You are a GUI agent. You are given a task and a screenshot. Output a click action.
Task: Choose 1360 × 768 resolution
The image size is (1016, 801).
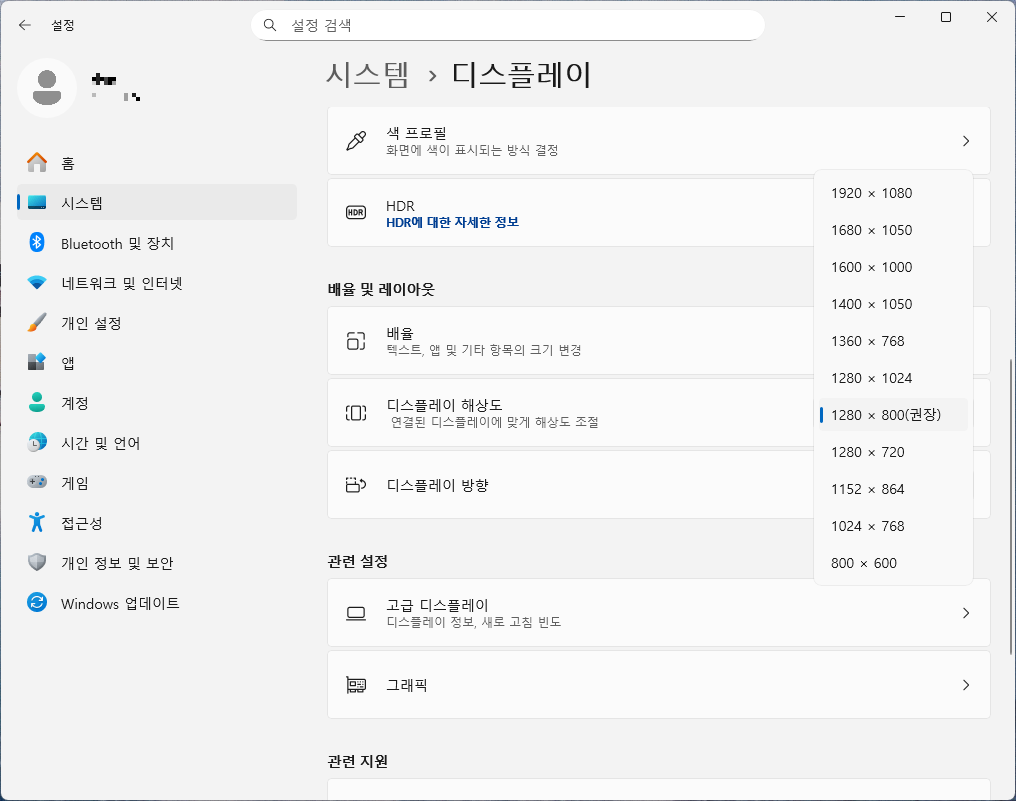[894, 341]
